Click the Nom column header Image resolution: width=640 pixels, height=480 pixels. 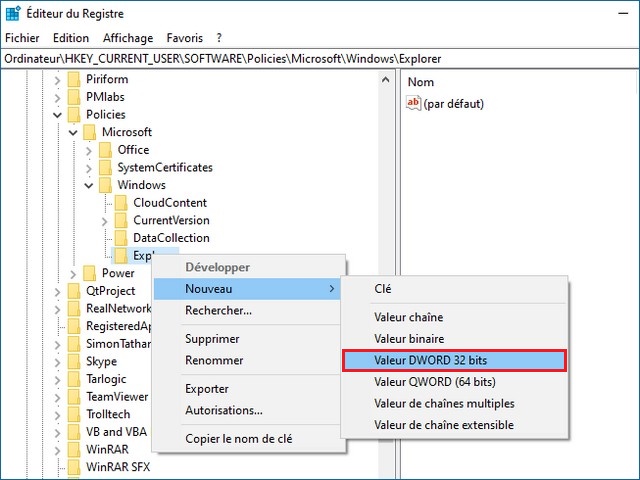pos(421,82)
